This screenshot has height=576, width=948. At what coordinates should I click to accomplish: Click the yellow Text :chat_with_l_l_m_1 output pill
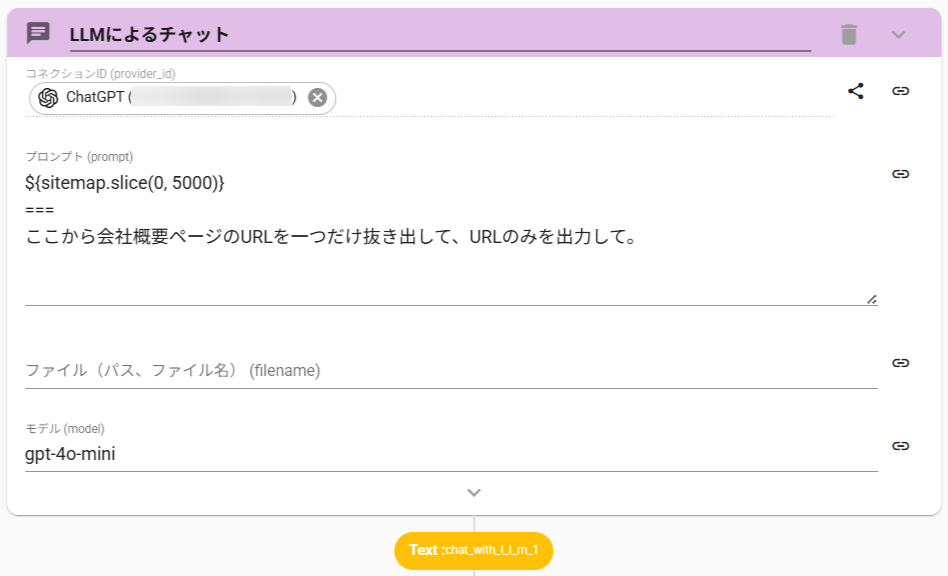474,550
